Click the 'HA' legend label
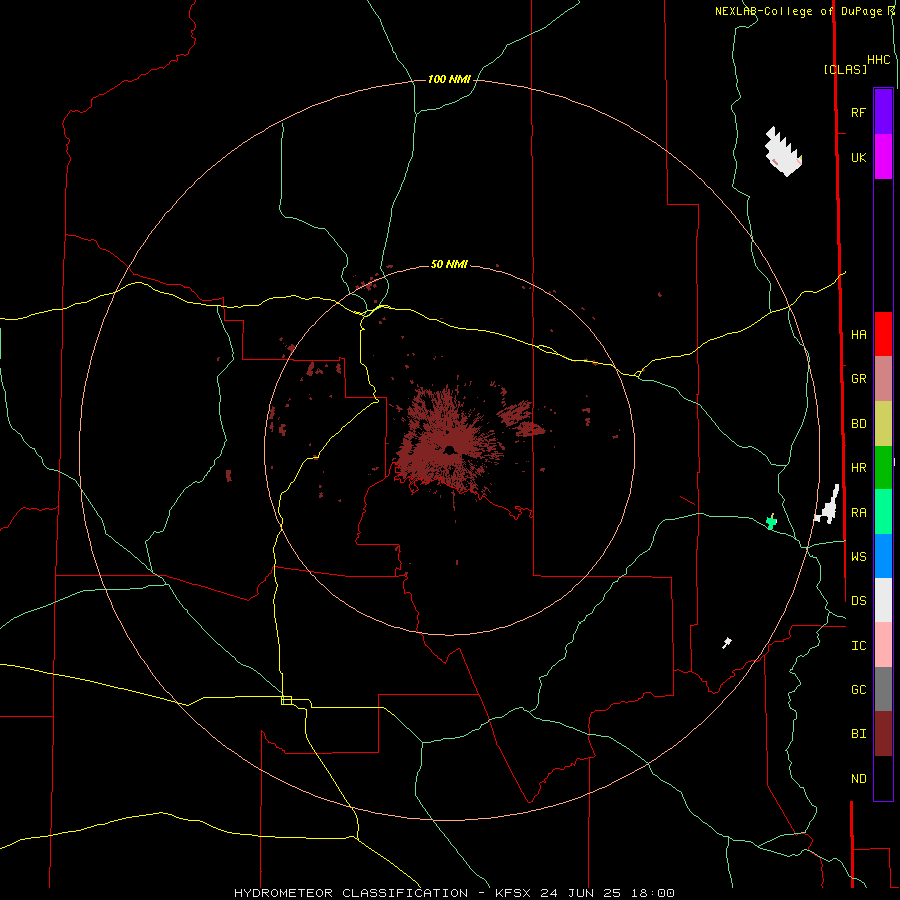The width and height of the screenshot is (900, 900). coord(859,335)
